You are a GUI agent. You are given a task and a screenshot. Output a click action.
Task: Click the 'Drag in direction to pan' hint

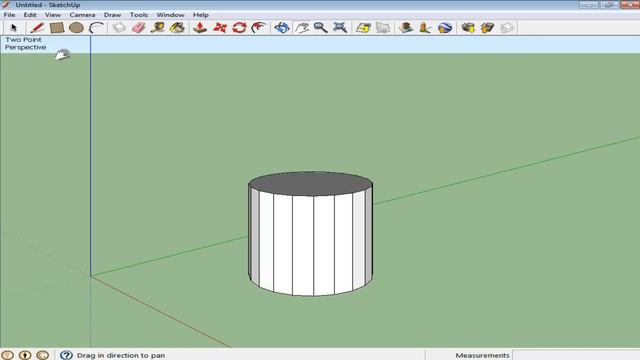(x=121, y=356)
